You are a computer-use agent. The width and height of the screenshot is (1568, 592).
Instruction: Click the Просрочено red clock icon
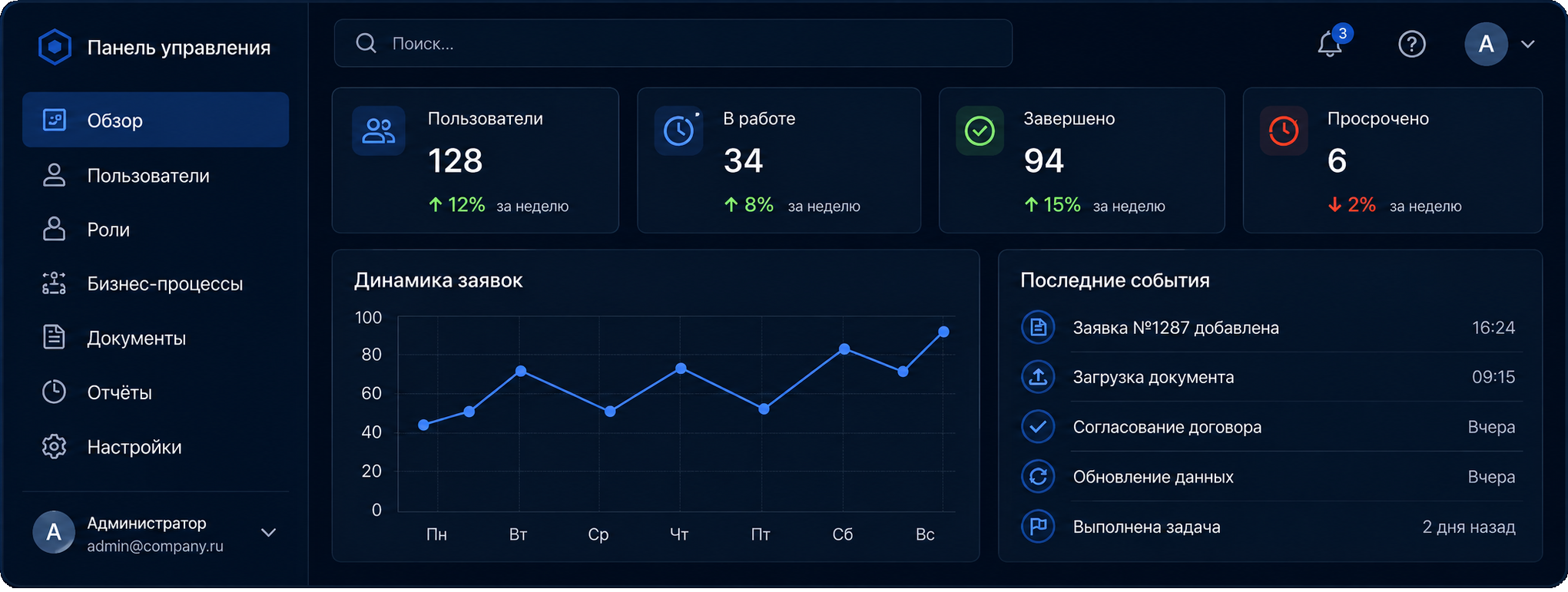pyautogui.click(x=1284, y=131)
